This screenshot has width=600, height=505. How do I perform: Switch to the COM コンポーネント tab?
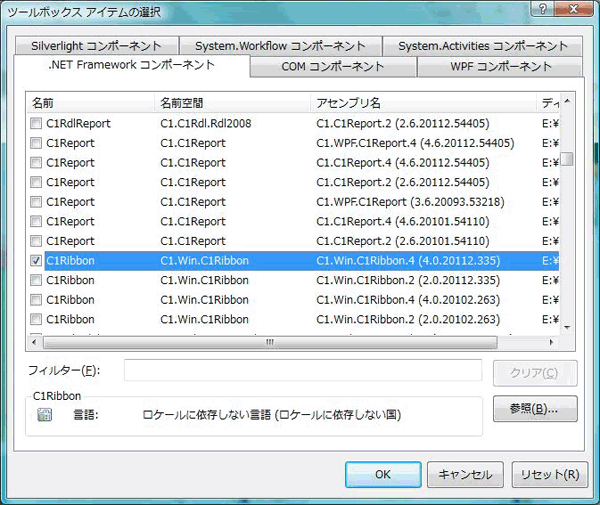pyautogui.click(x=333, y=67)
